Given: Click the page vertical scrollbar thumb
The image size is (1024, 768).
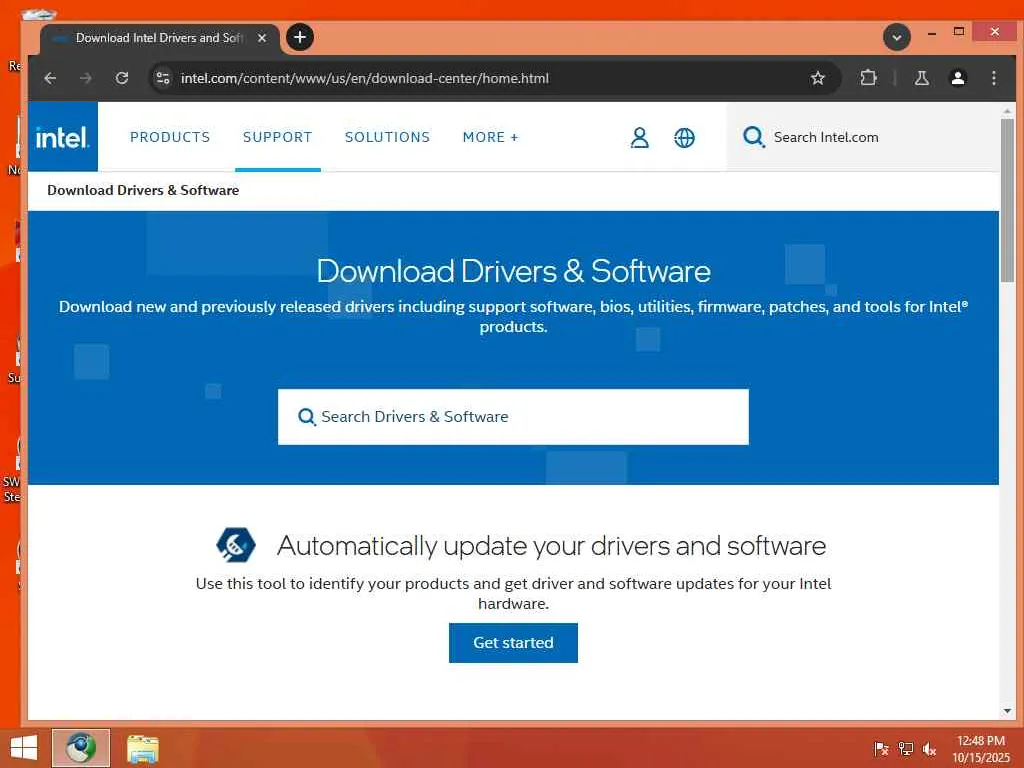Looking at the screenshot, I should point(1007,200).
